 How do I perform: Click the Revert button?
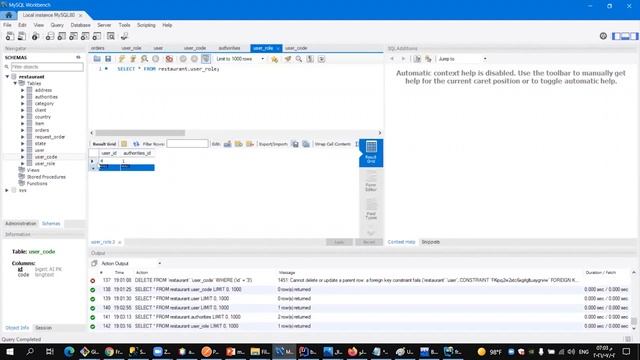pyautogui.click(x=369, y=242)
